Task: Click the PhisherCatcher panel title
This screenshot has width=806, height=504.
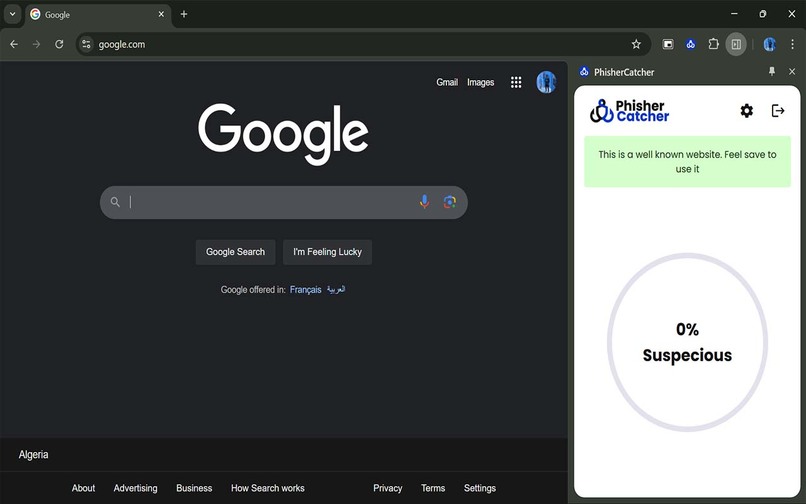Action: (x=624, y=72)
